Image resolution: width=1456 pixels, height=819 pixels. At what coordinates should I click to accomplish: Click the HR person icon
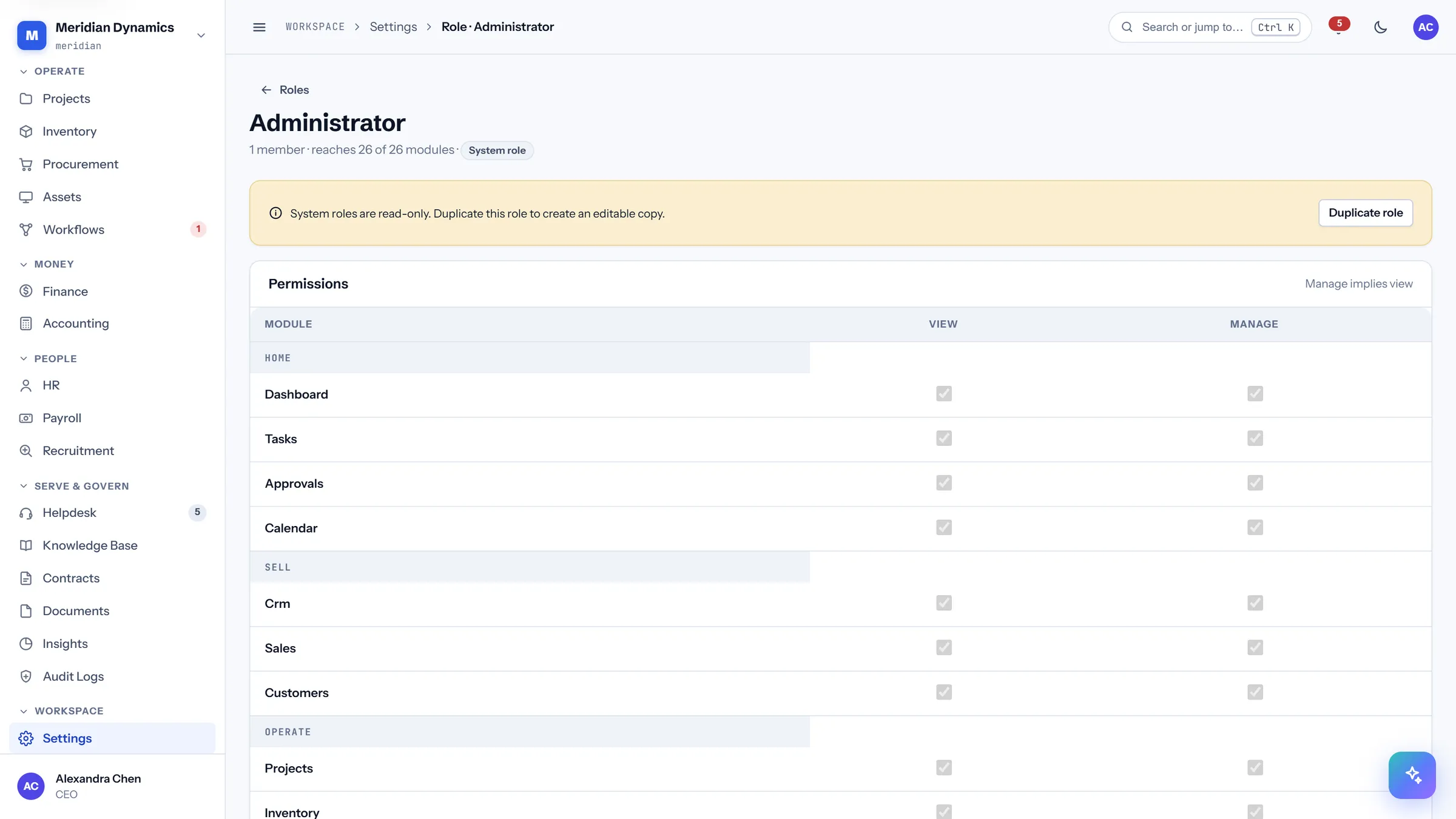click(26, 385)
